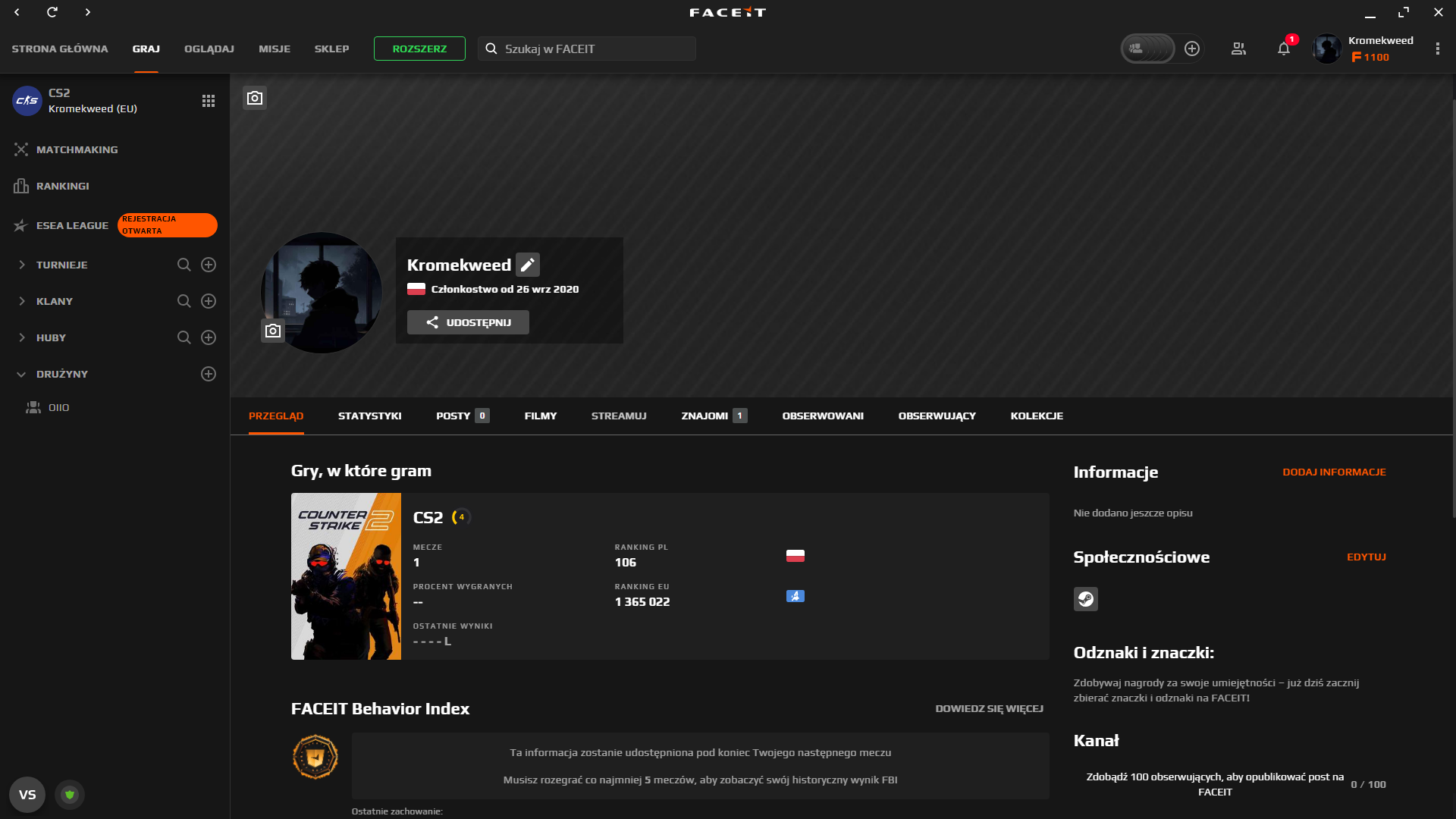Open the friends list icon
1456x819 pixels.
[1238, 49]
